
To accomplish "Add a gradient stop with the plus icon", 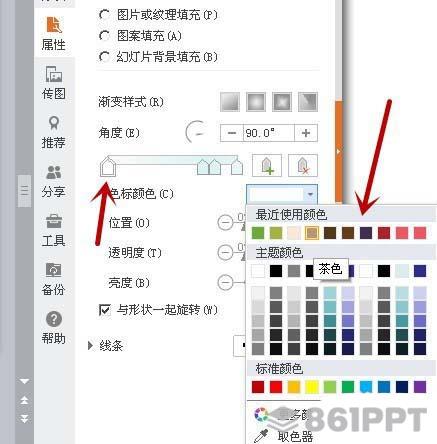I will click(x=267, y=165).
